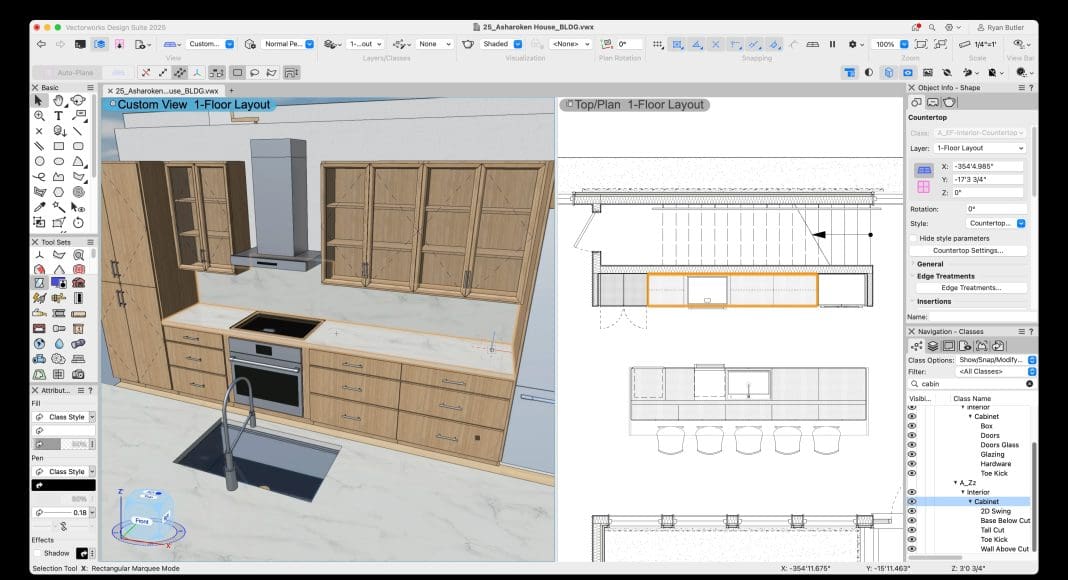Viewport: 1068px width, 580px height.
Task: Open a new document tab with plus
Action: (231, 91)
